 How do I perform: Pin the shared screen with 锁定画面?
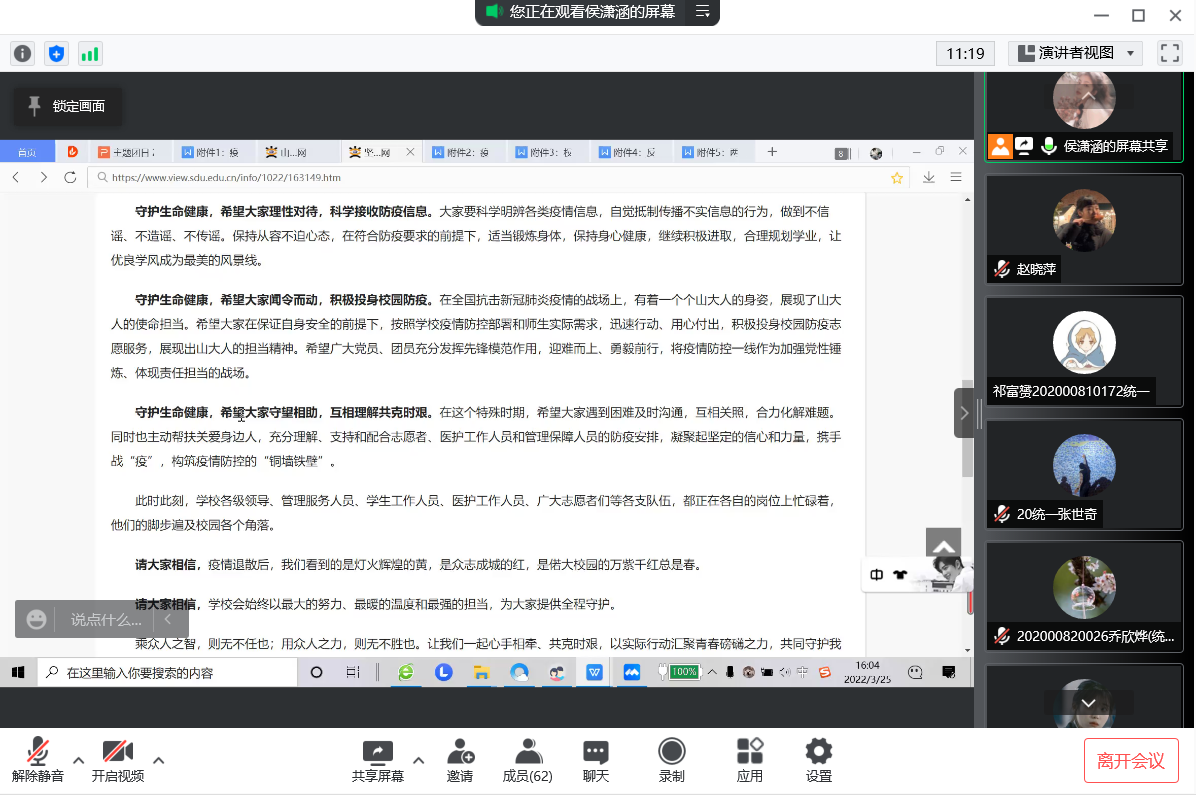(67, 106)
